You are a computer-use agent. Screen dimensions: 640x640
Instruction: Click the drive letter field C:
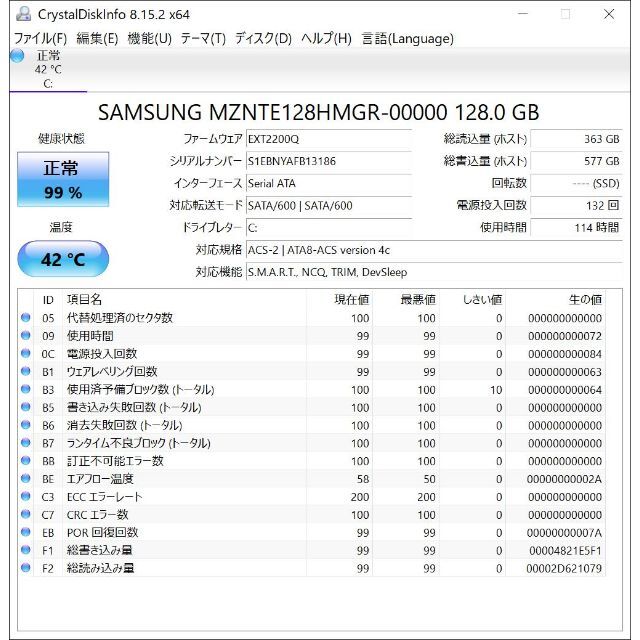329,228
